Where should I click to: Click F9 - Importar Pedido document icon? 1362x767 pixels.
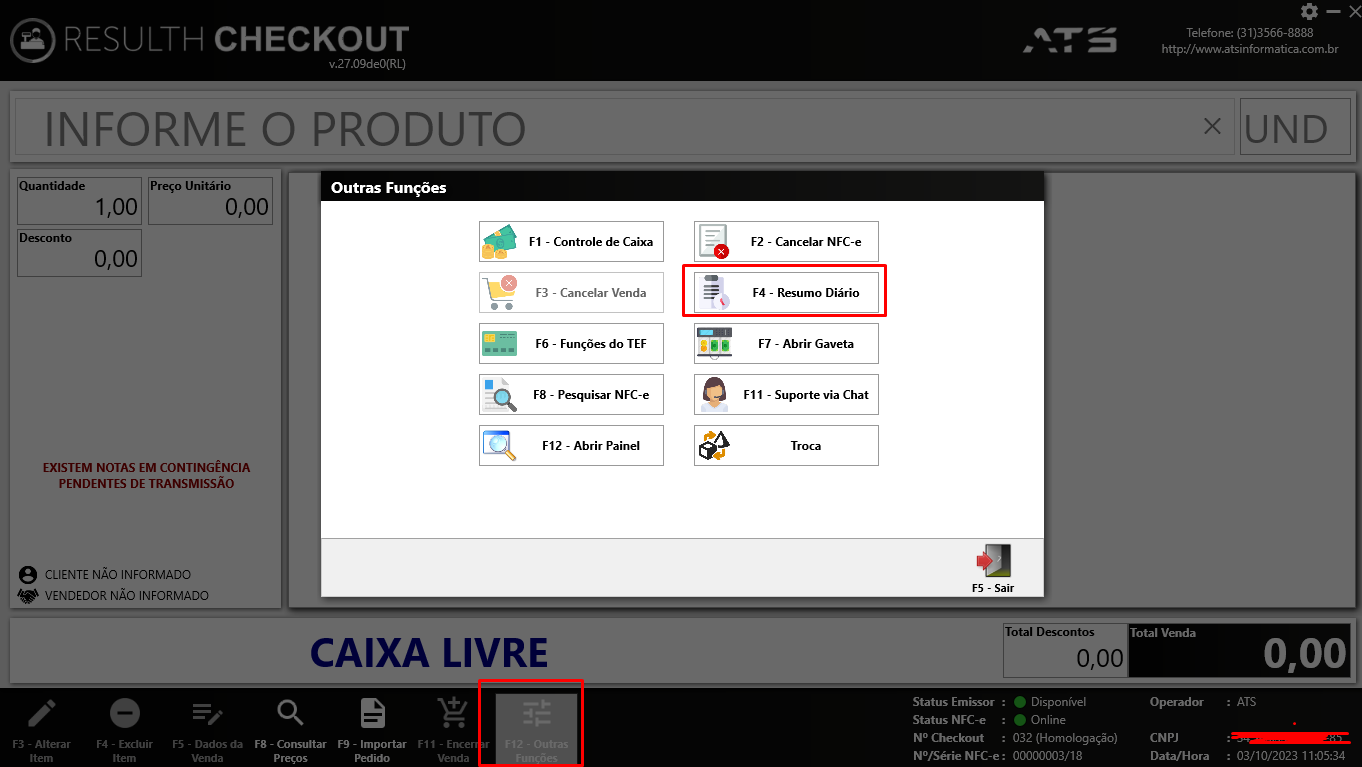click(373, 714)
